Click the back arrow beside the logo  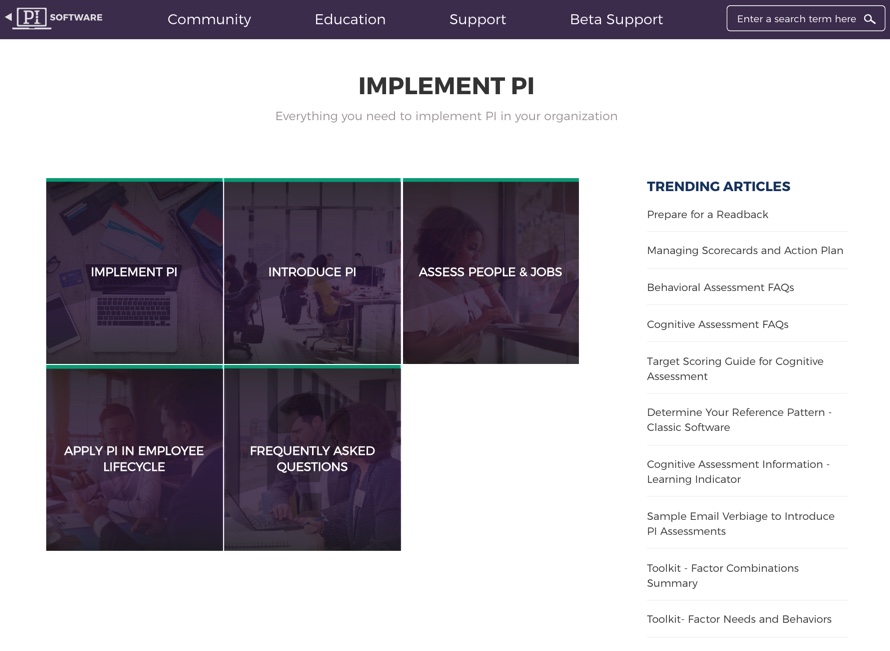pos(8,17)
